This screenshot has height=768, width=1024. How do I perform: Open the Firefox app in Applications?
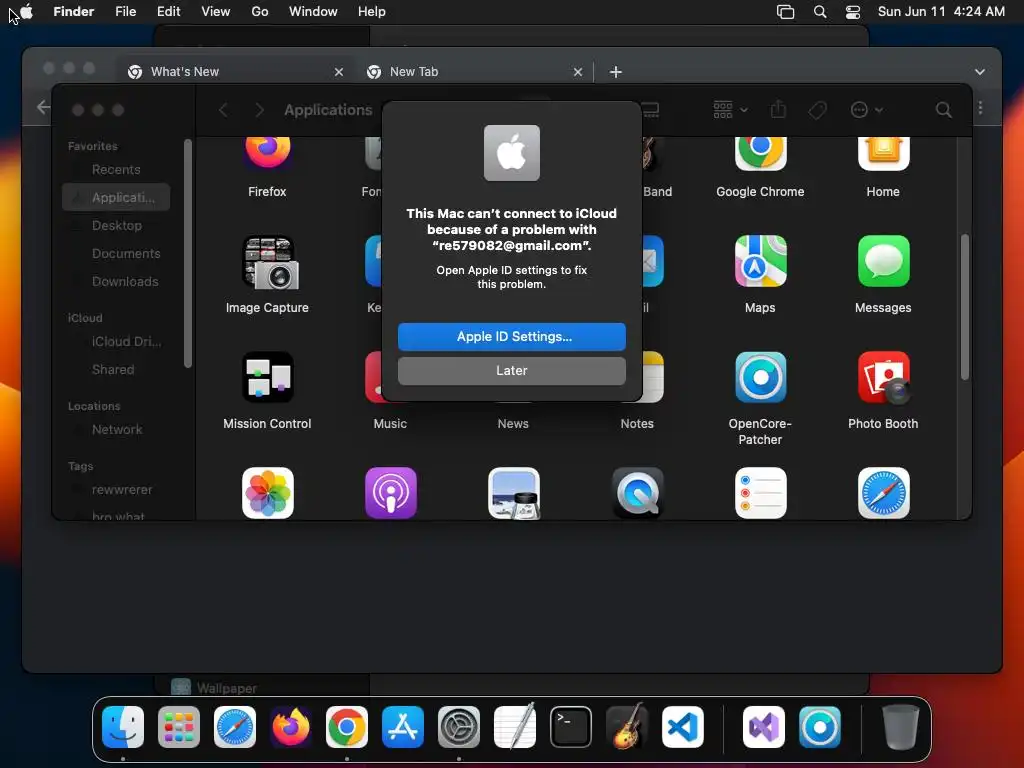click(x=267, y=152)
